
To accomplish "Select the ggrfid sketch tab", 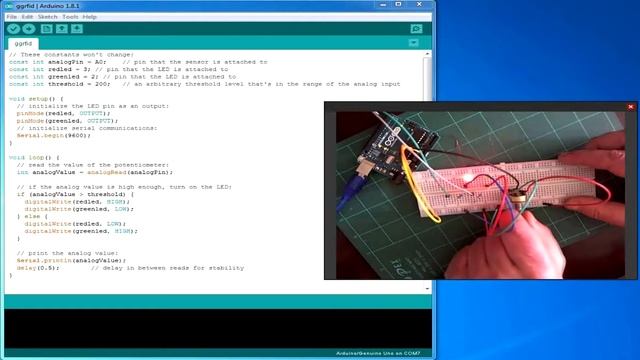I will [x=23, y=43].
